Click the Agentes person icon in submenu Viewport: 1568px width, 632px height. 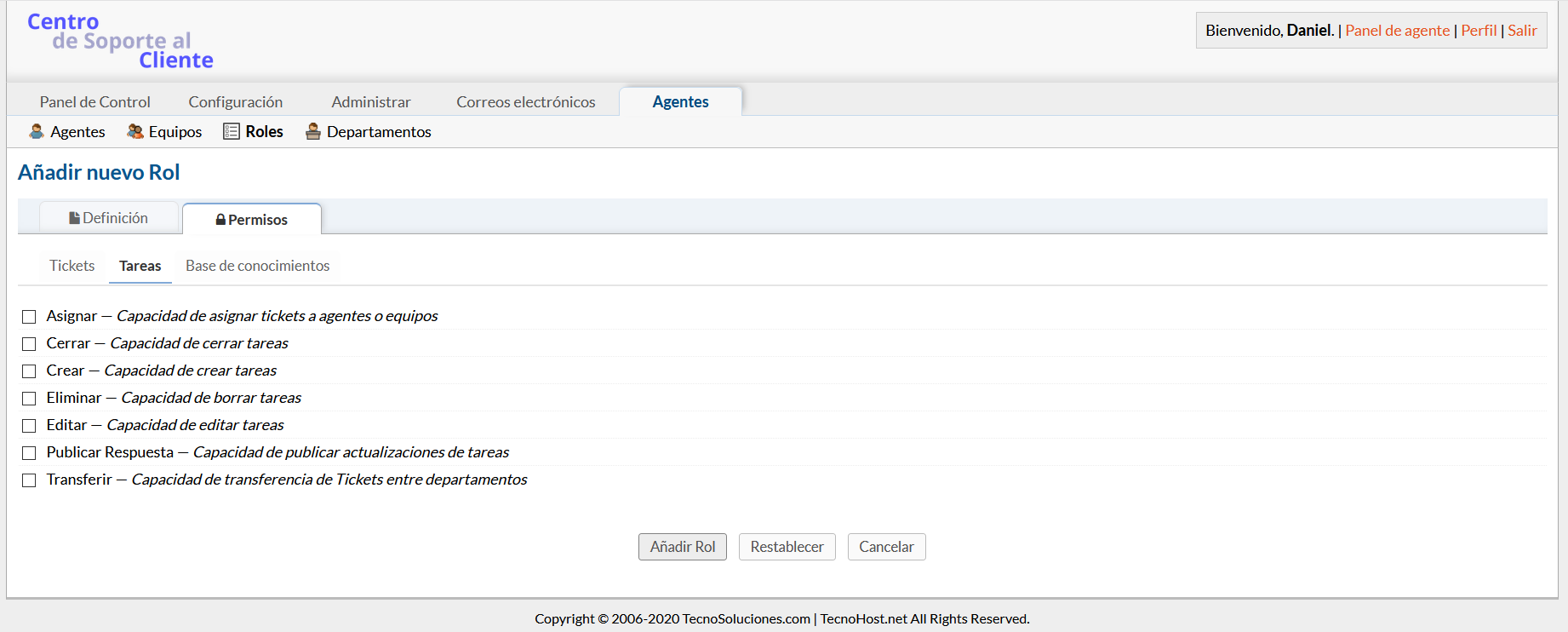(x=37, y=131)
